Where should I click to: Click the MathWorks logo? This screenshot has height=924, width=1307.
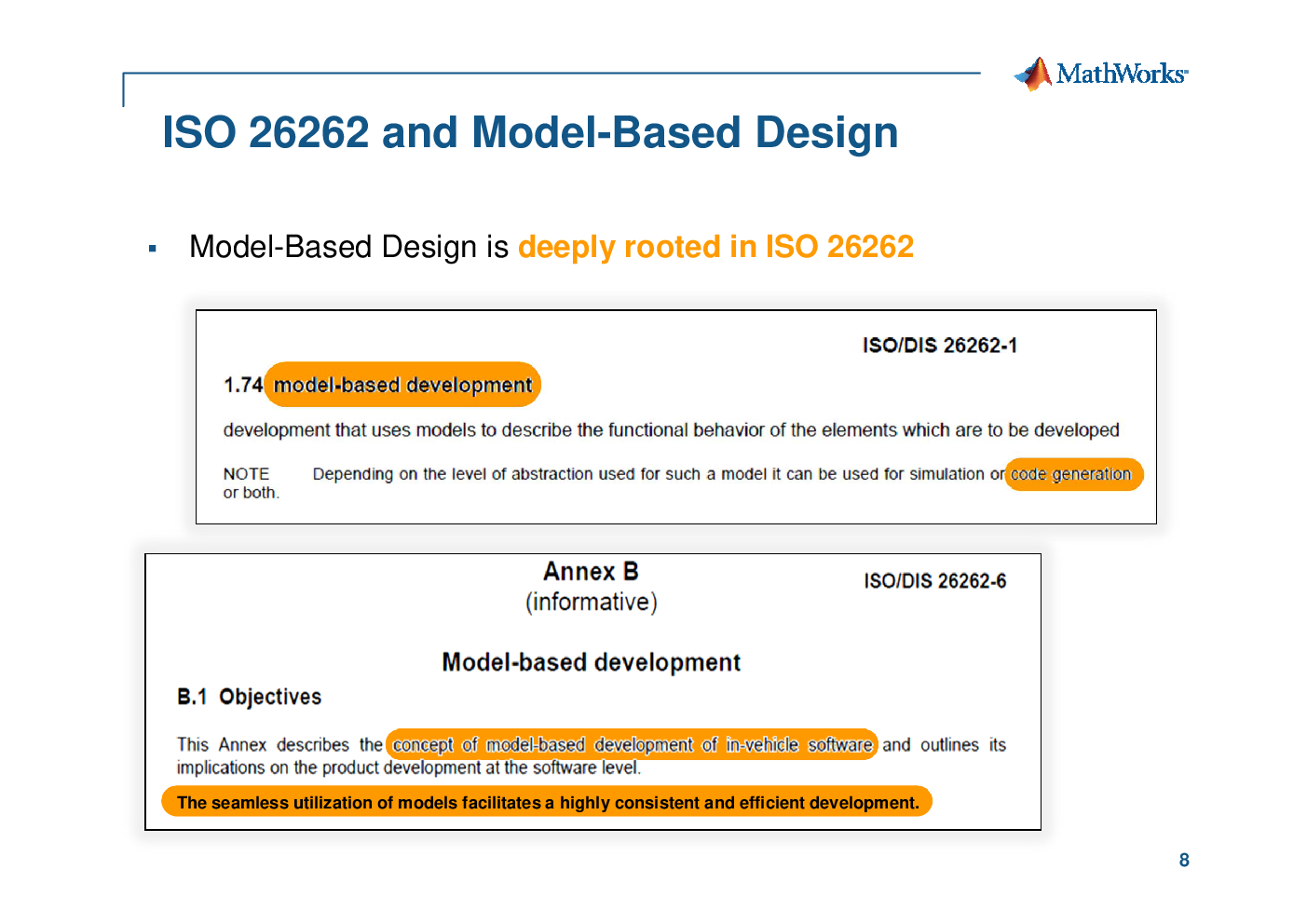[1100, 74]
